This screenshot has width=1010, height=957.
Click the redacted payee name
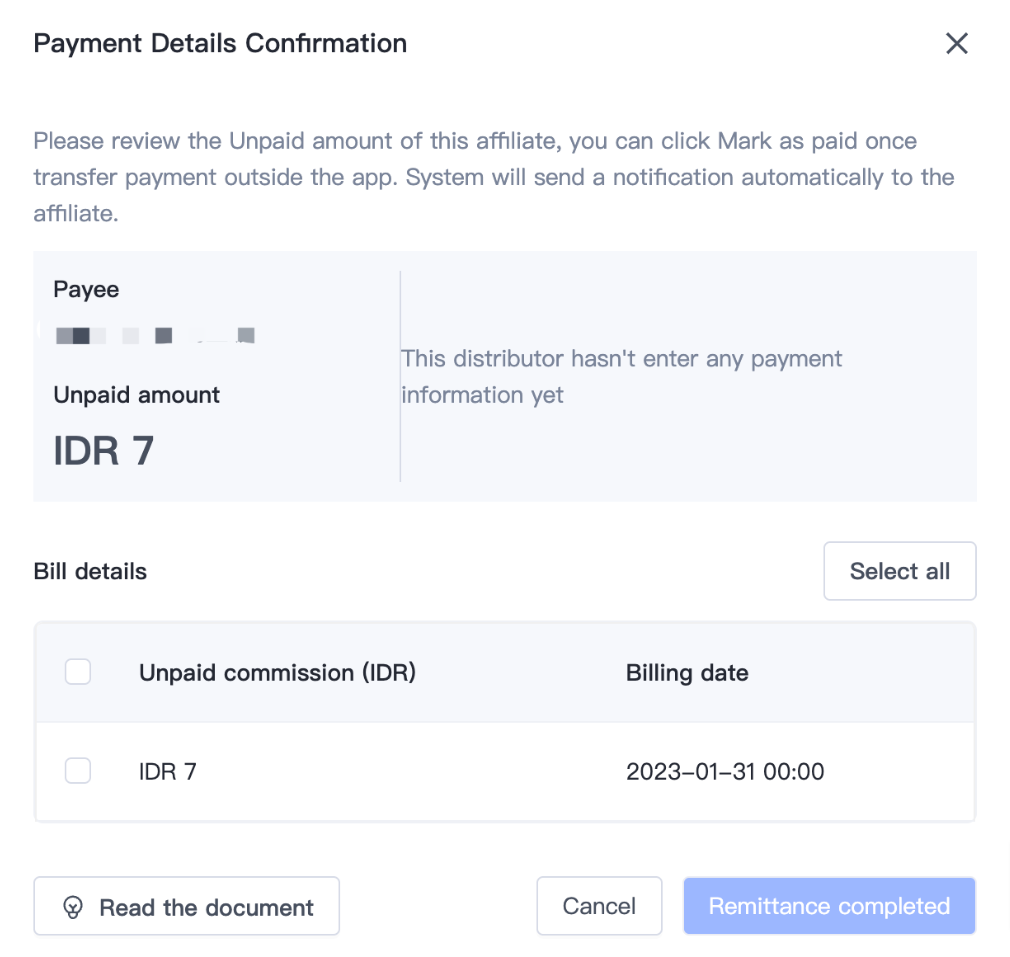155,336
